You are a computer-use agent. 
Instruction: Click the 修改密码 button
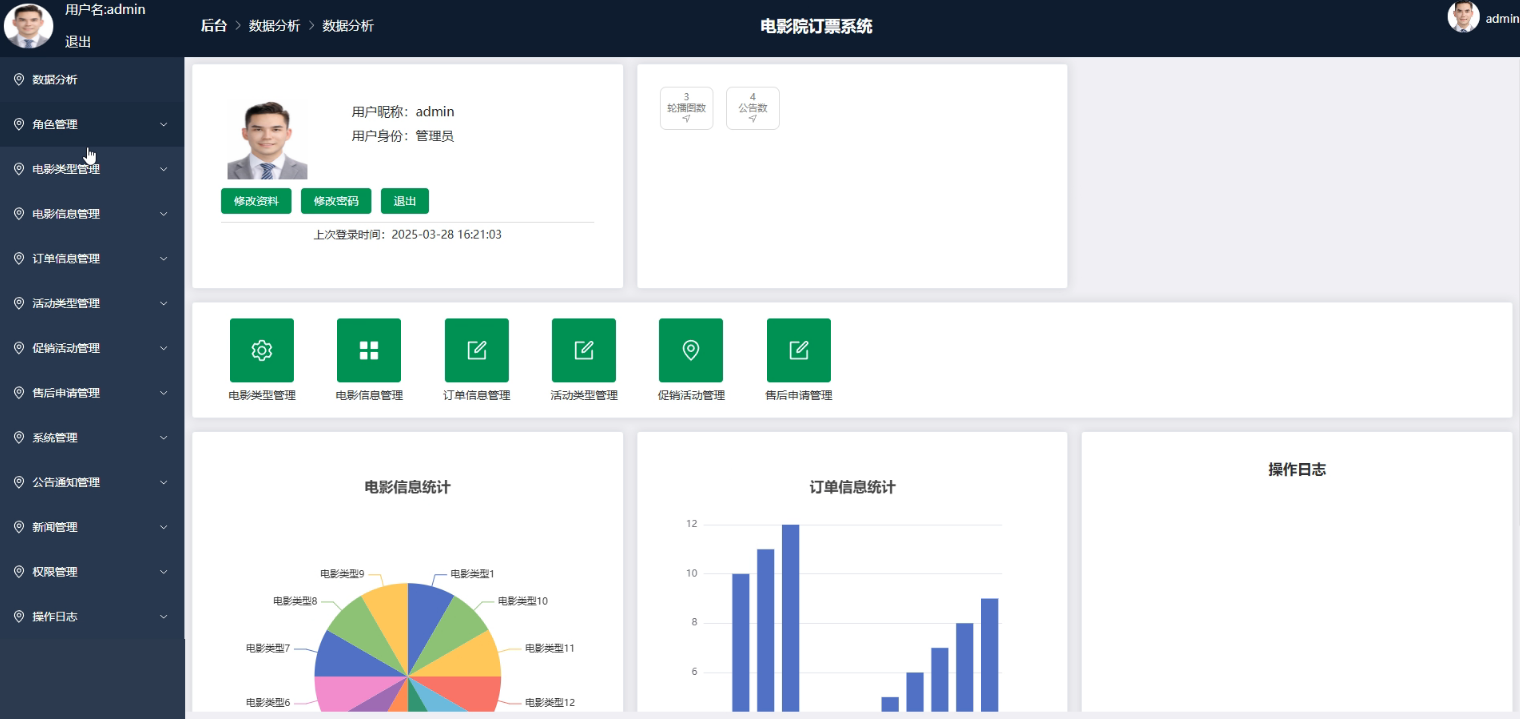pos(336,201)
